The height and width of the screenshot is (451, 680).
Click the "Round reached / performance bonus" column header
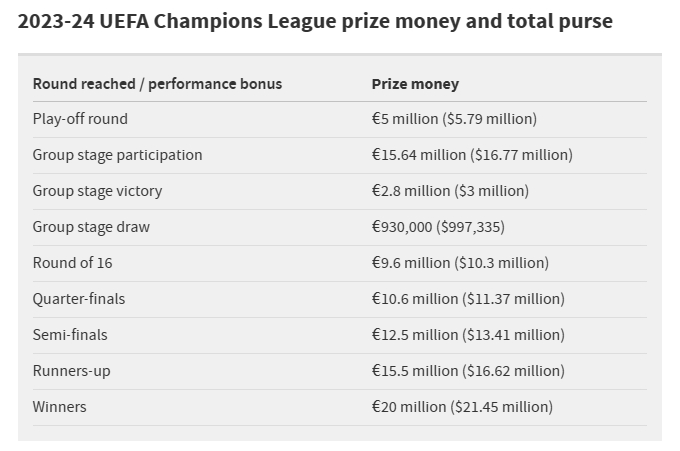tap(157, 84)
